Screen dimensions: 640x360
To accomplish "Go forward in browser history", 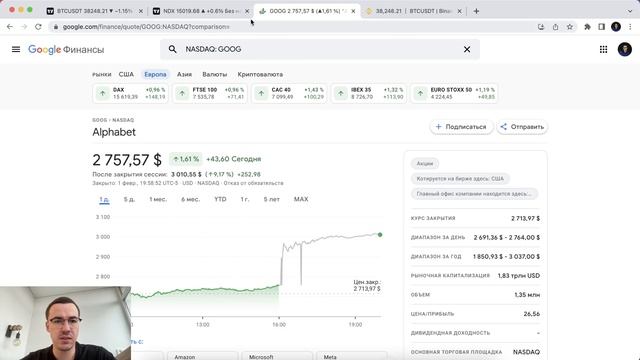I will pyautogui.click(x=24, y=27).
